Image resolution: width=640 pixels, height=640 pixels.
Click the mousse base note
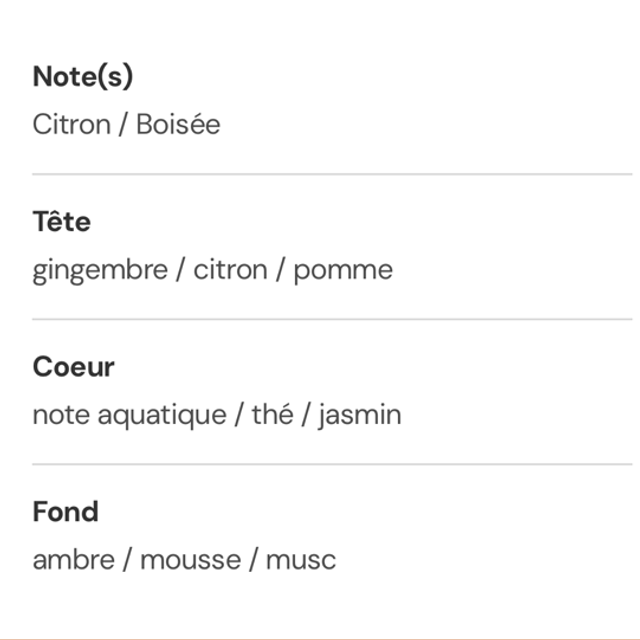[x=190, y=560]
